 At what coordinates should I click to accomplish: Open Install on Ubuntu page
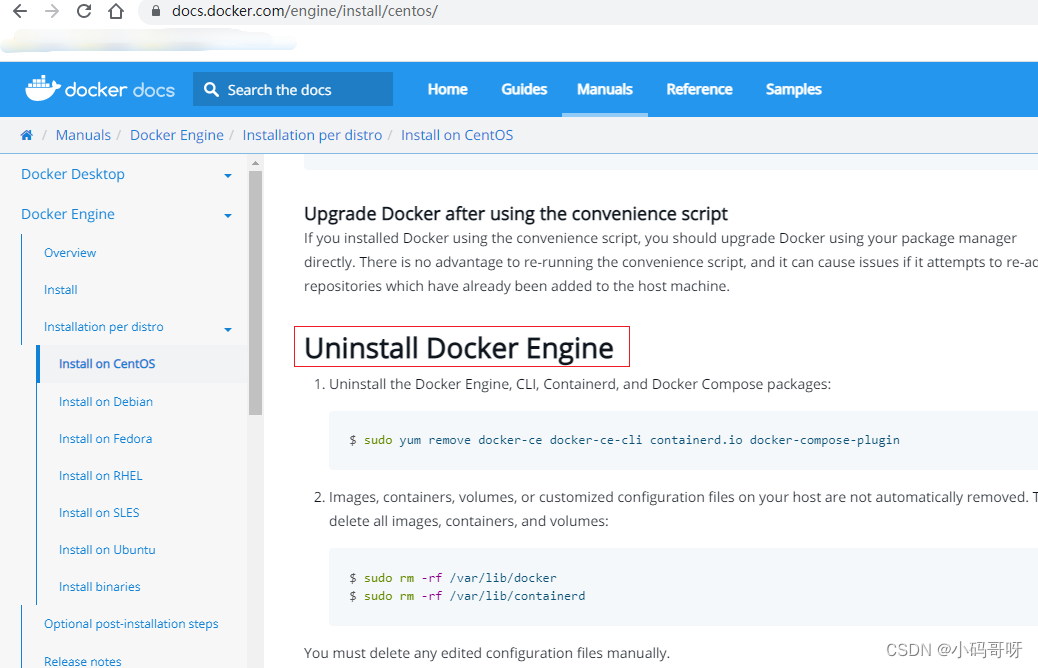(x=107, y=550)
